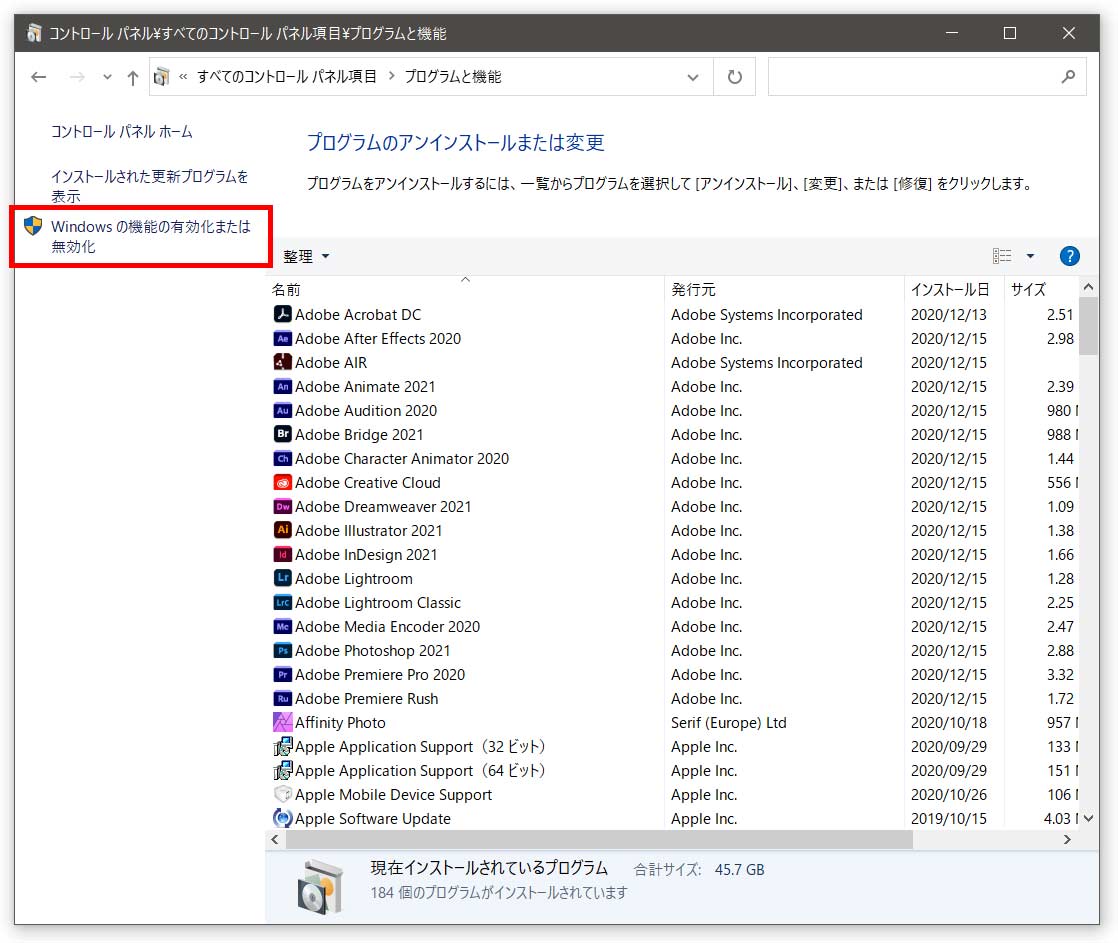Click the breadcrumb Control Panel folder icon
1118x943 pixels.
[162, 76]
